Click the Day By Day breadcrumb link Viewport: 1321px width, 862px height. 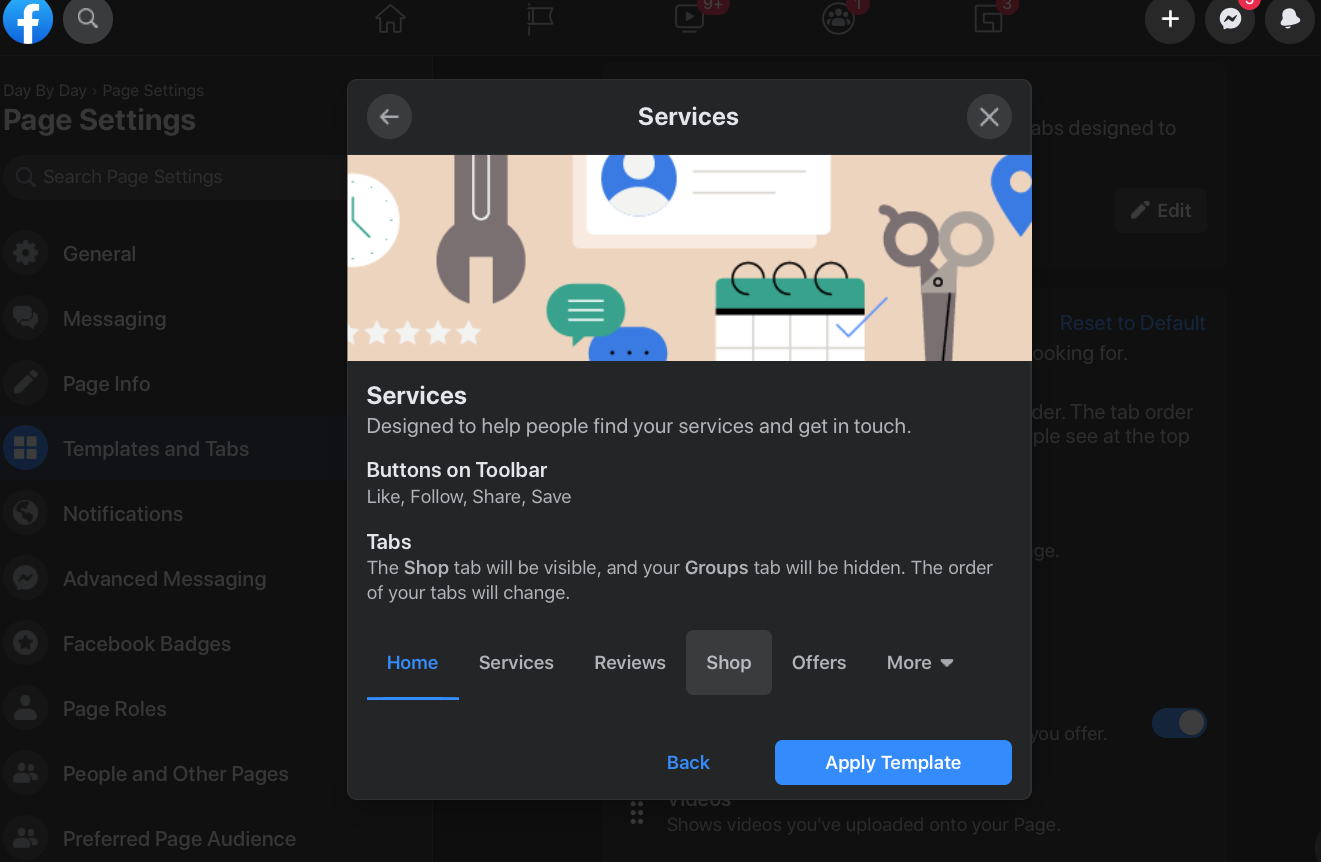coord(45,90)
